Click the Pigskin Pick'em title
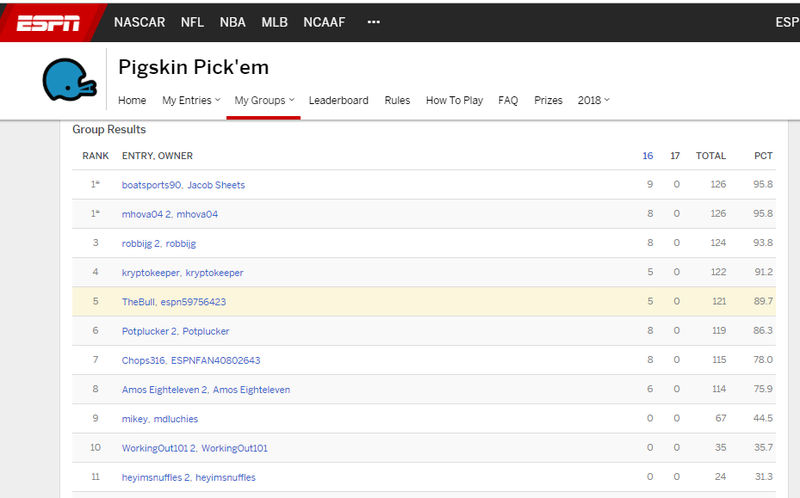 (193, 67)
